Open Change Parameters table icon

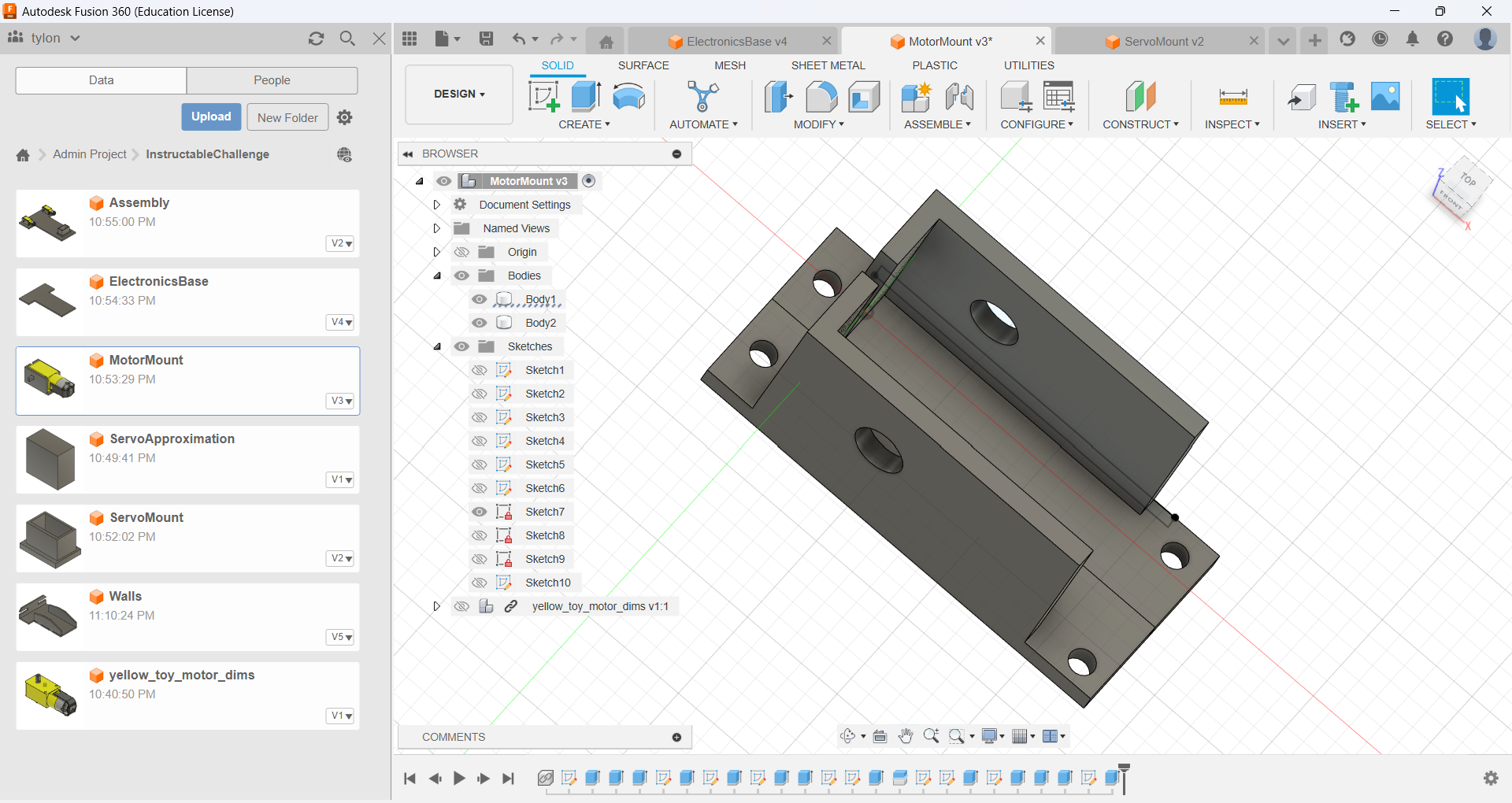coord(1059,97)
